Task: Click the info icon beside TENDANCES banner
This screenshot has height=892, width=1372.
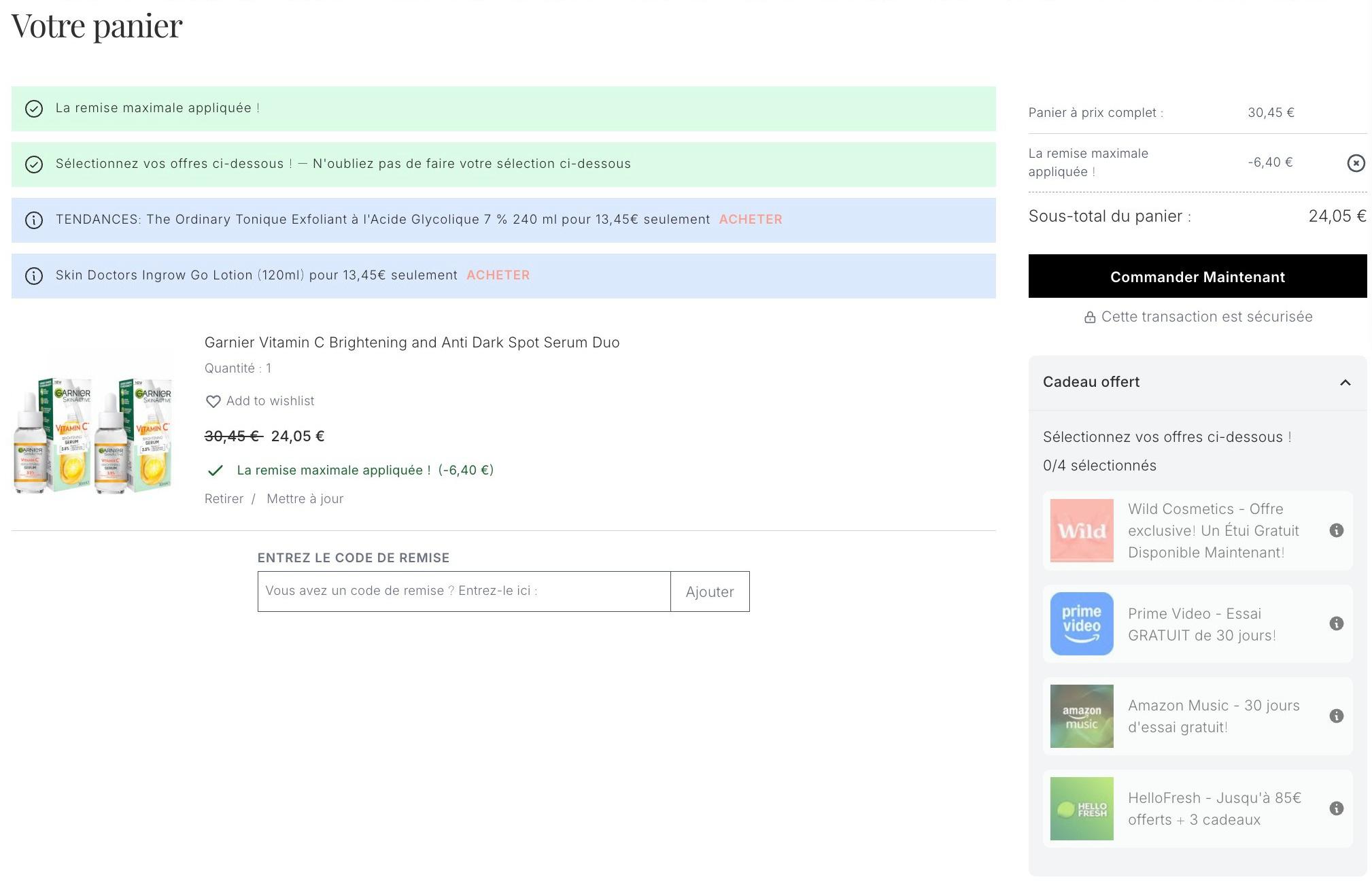Action: click(x=34, y=220)
